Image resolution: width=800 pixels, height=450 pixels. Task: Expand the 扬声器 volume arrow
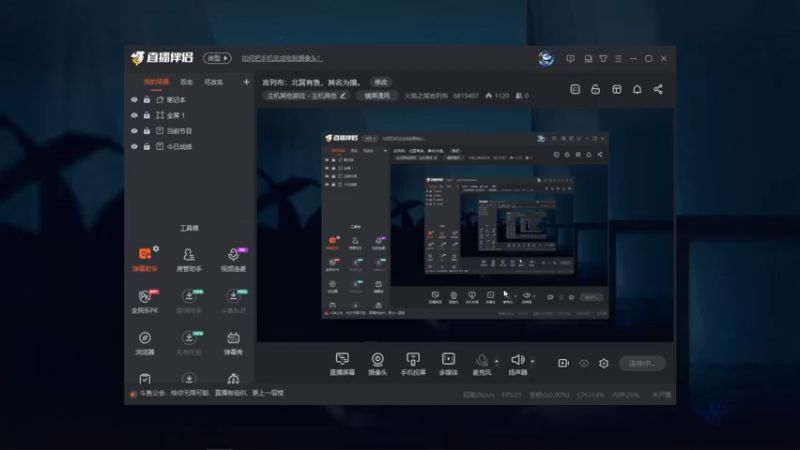532,361
